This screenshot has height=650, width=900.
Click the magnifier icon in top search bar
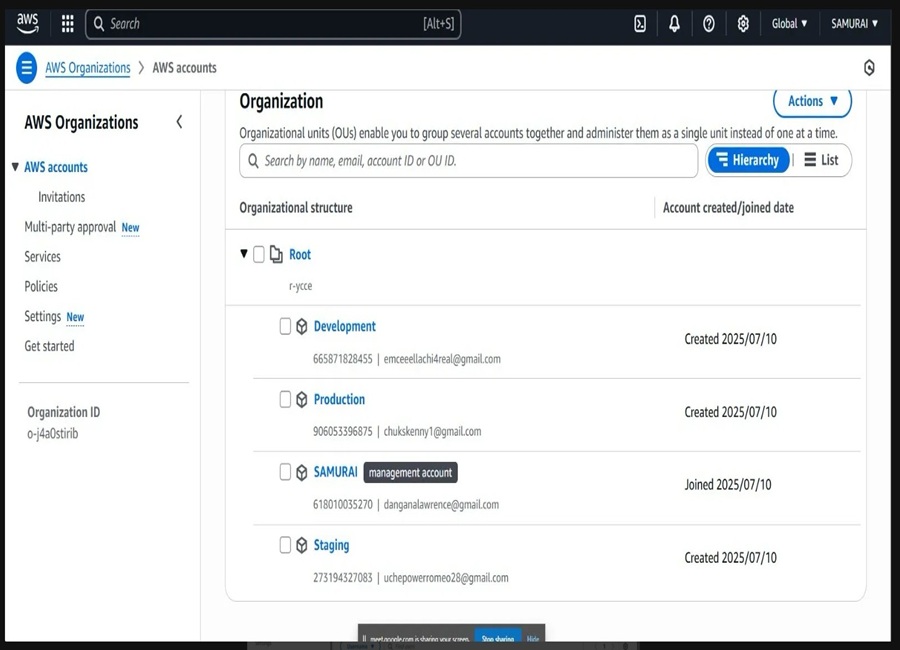point(99,24)
